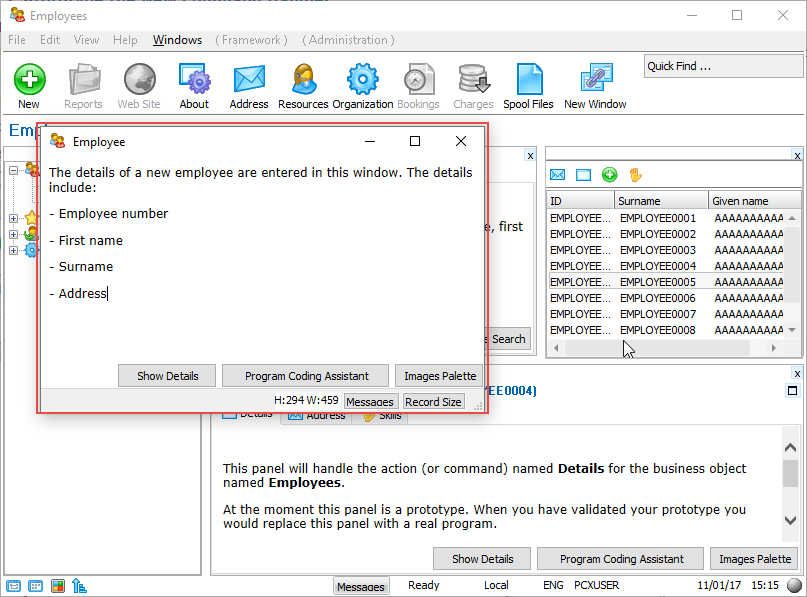Select the EMPLOYEE0001 row
Viewport: 807px width, 597px height.
(x=666, y=218)
